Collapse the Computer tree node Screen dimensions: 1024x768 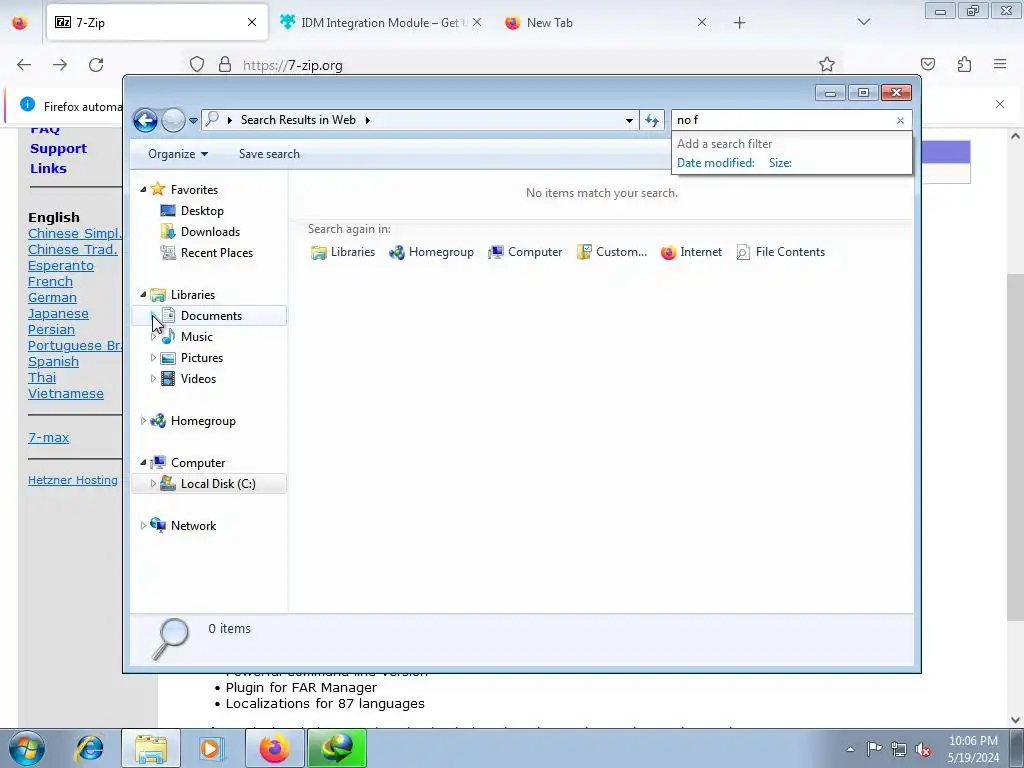pos(143,463)
